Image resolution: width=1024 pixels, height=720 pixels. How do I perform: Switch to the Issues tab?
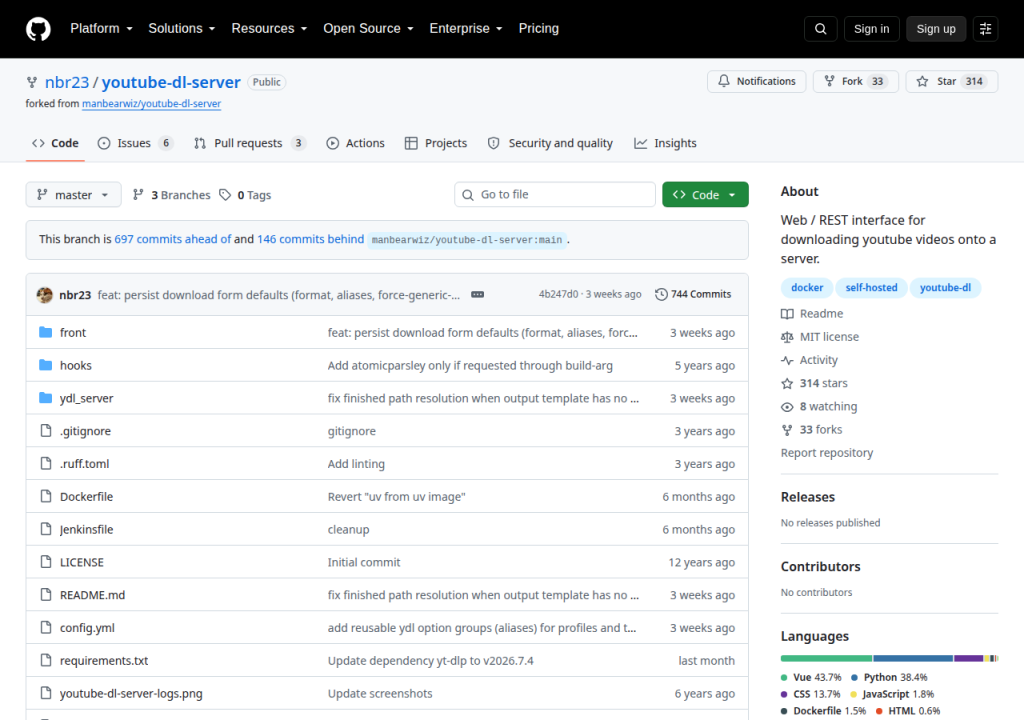tap(135, 143)
